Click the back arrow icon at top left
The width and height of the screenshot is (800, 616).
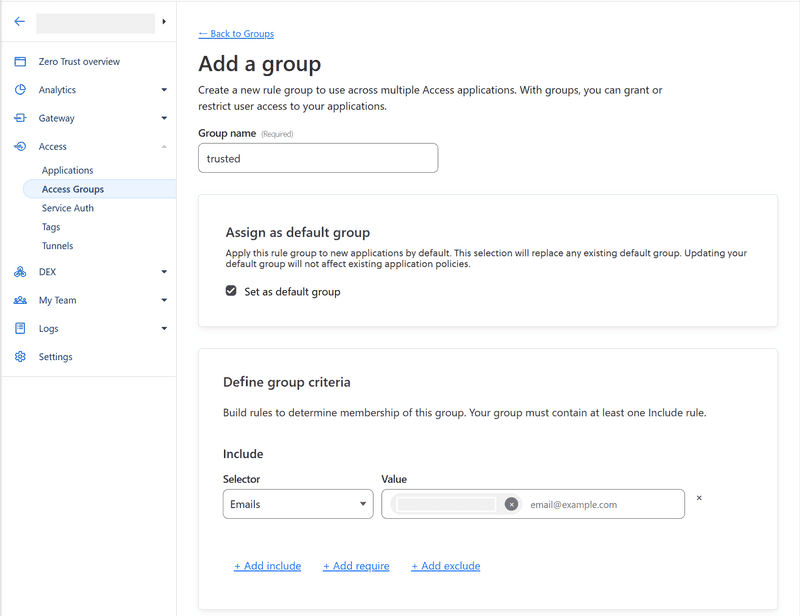(20, 21)
